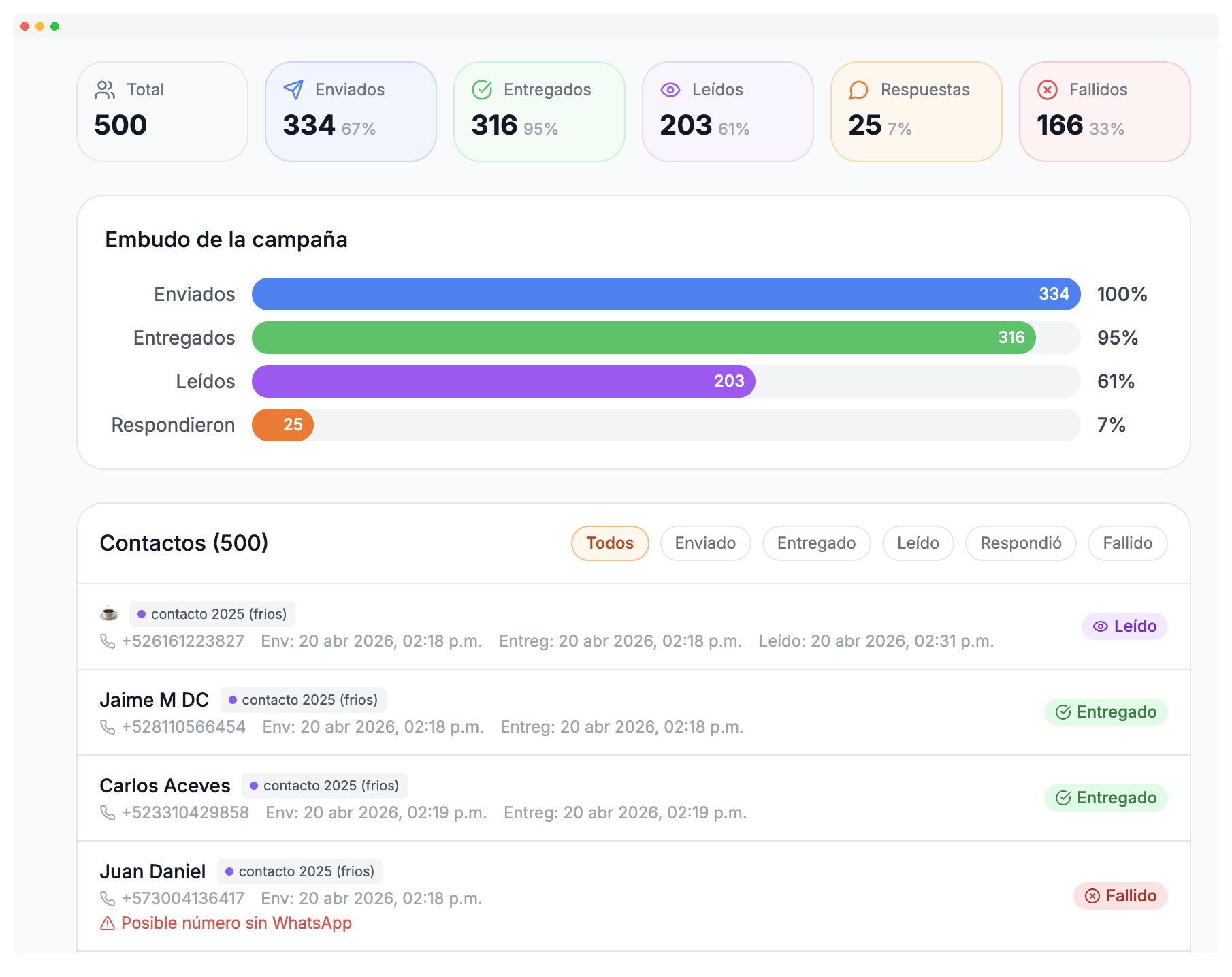
Task: Click the coffee cup emoji contact avatar
Action: [x=109, y=613]
